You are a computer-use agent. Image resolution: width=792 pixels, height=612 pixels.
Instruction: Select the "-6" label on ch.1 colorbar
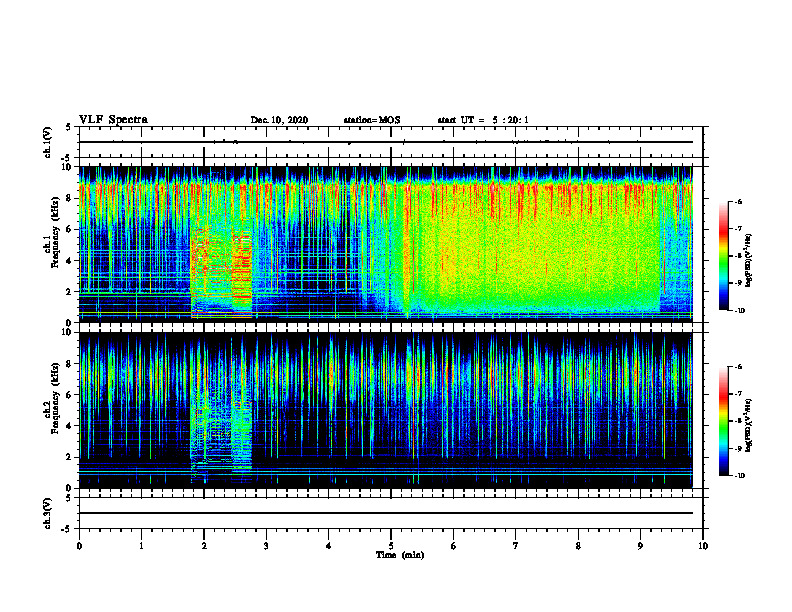pyautogui.click(x=738, y=201)
